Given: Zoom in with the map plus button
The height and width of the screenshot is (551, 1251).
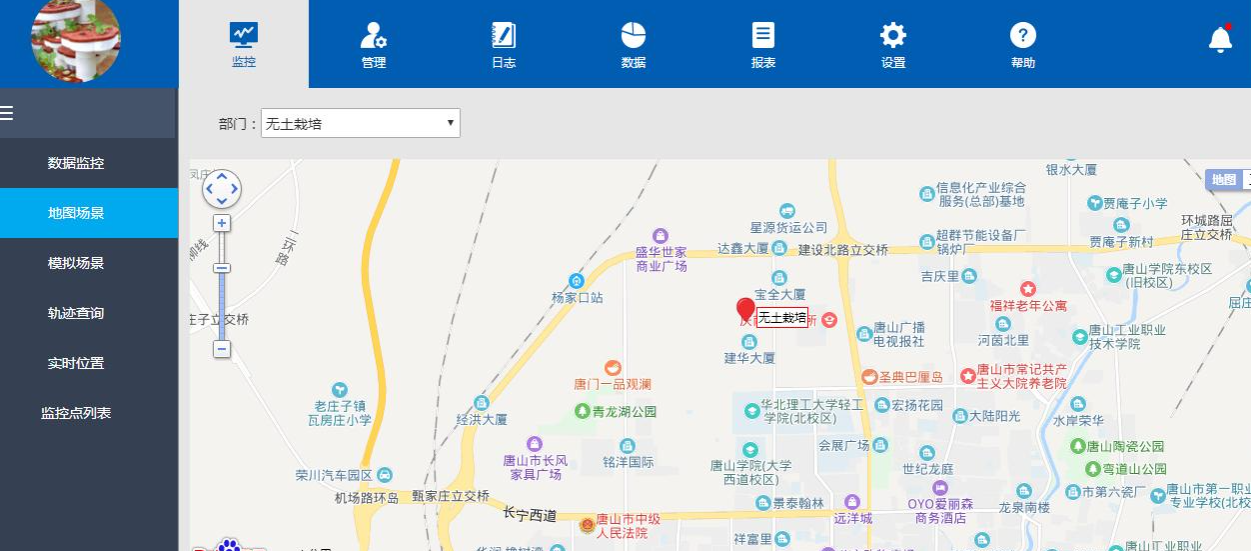Looking at the screenshot, I should click(222, 223).
